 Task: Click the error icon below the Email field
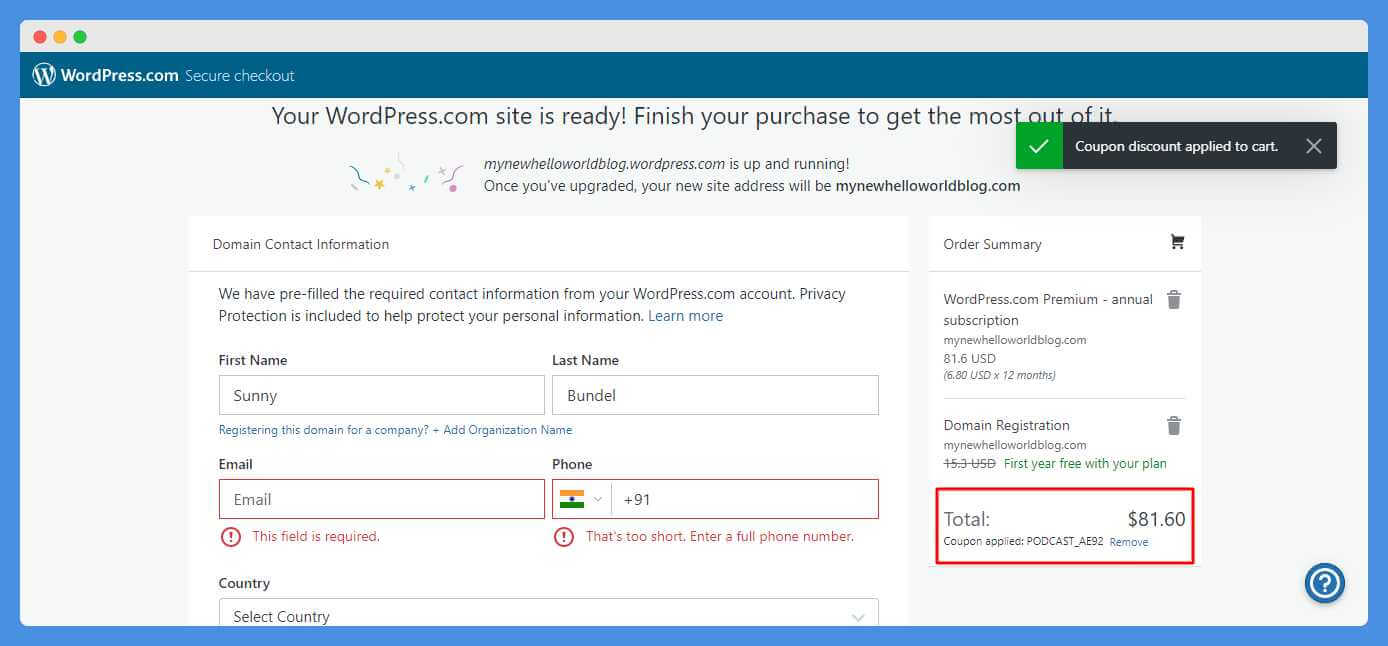tap(231, 536)
